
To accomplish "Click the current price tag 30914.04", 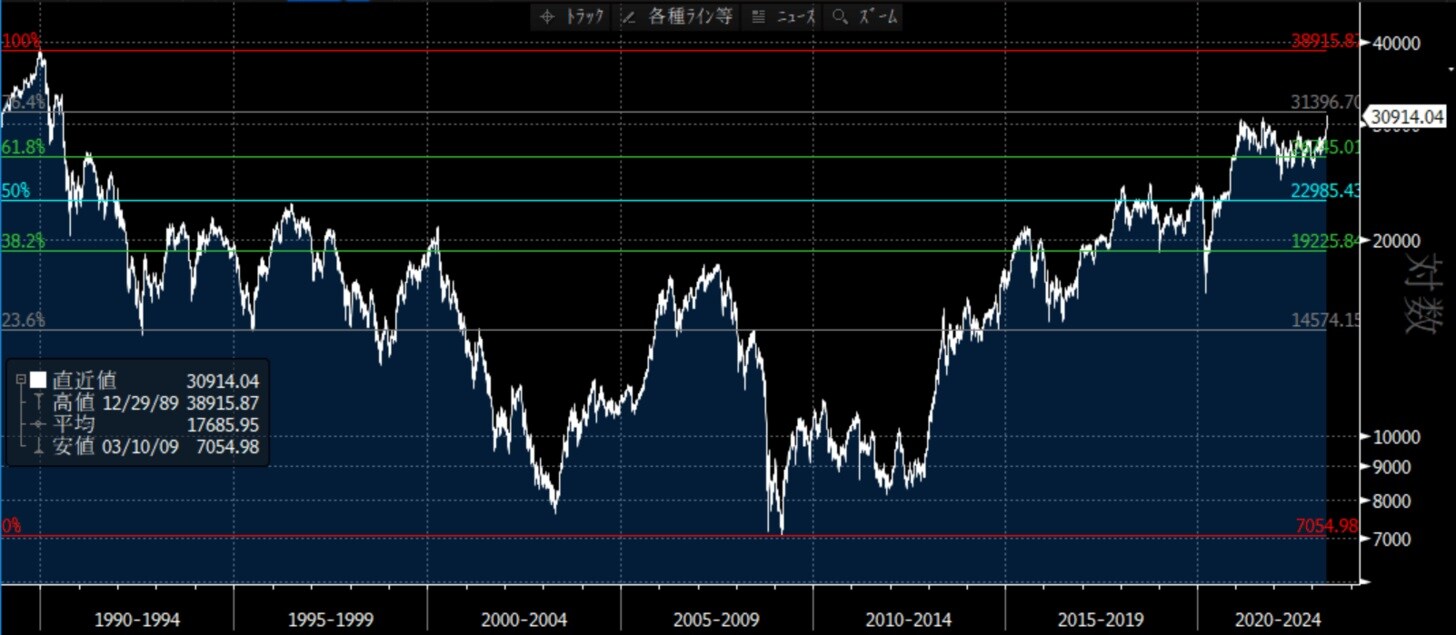I will 1407,117.
